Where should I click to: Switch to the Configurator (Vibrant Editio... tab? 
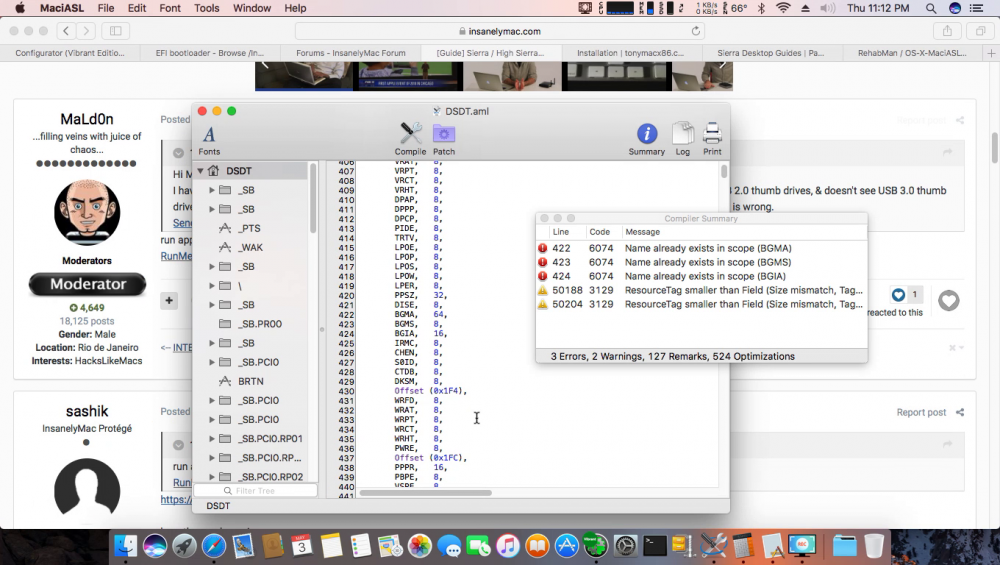(70, 53)
